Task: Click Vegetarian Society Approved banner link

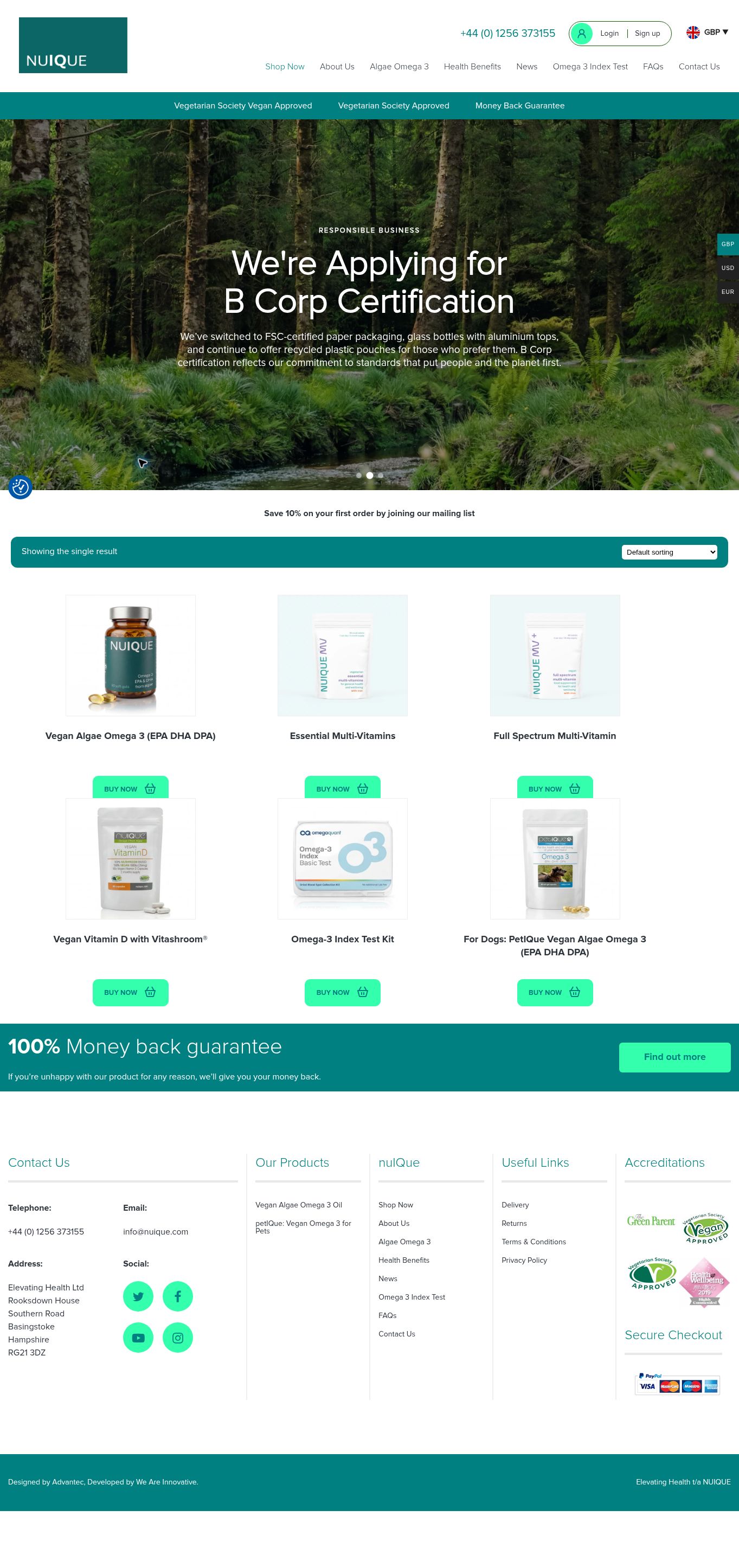Action: click(394, 105)
